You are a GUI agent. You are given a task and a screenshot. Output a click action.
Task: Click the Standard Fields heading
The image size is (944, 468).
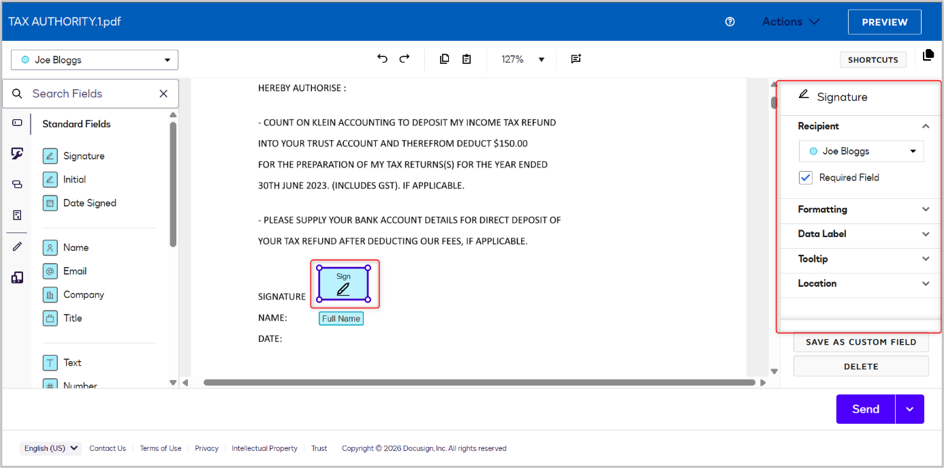[x=76, y=124]
